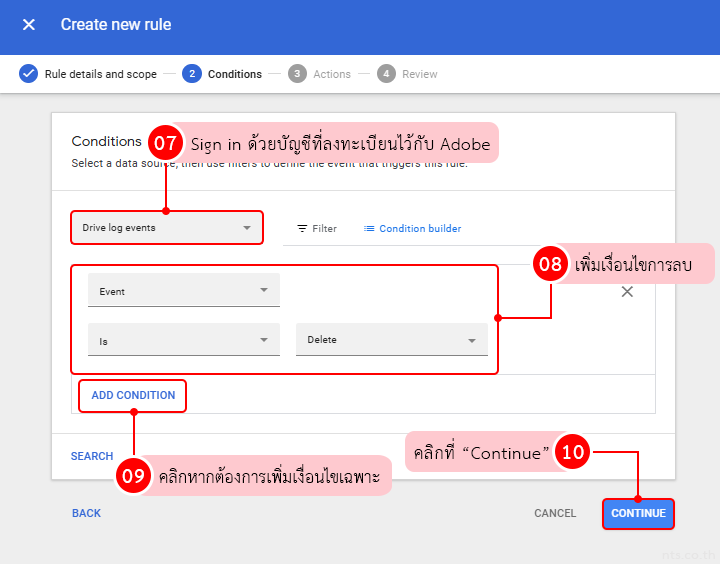Click the step 4 number circle
This screenshot has width=720, height=564.
coord(386,74)
